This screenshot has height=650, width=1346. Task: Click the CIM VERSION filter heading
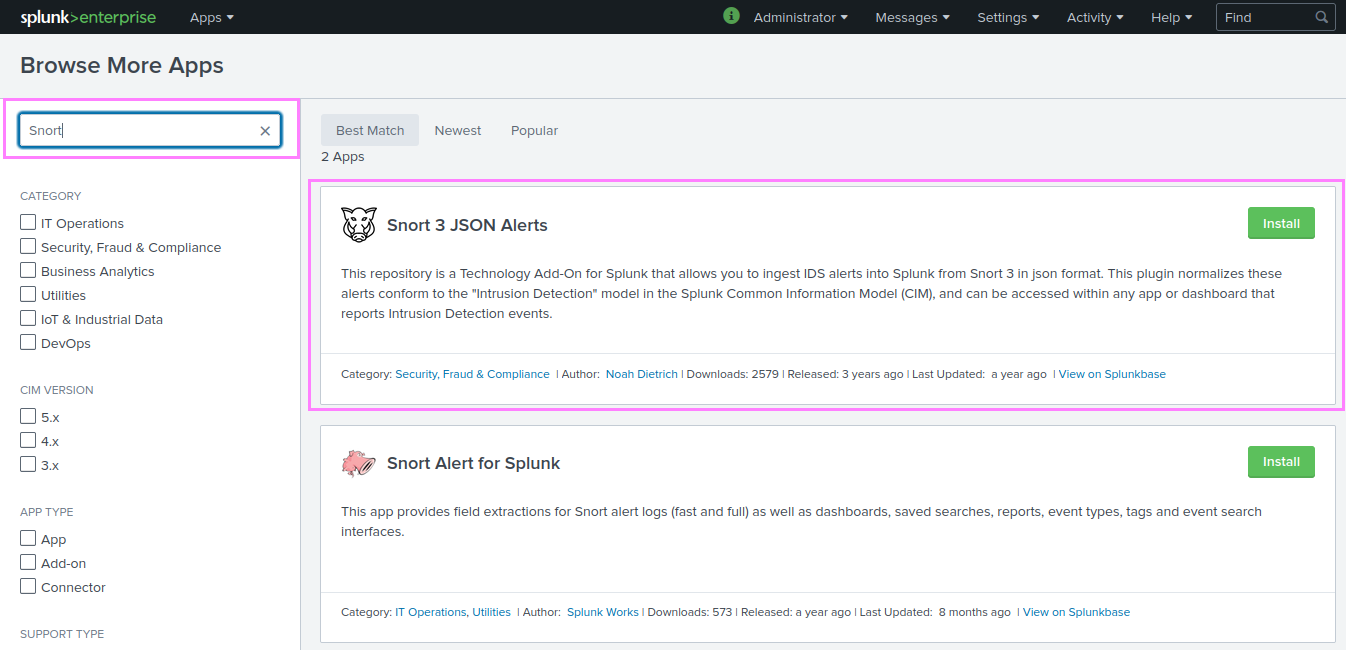click(57, 390)
